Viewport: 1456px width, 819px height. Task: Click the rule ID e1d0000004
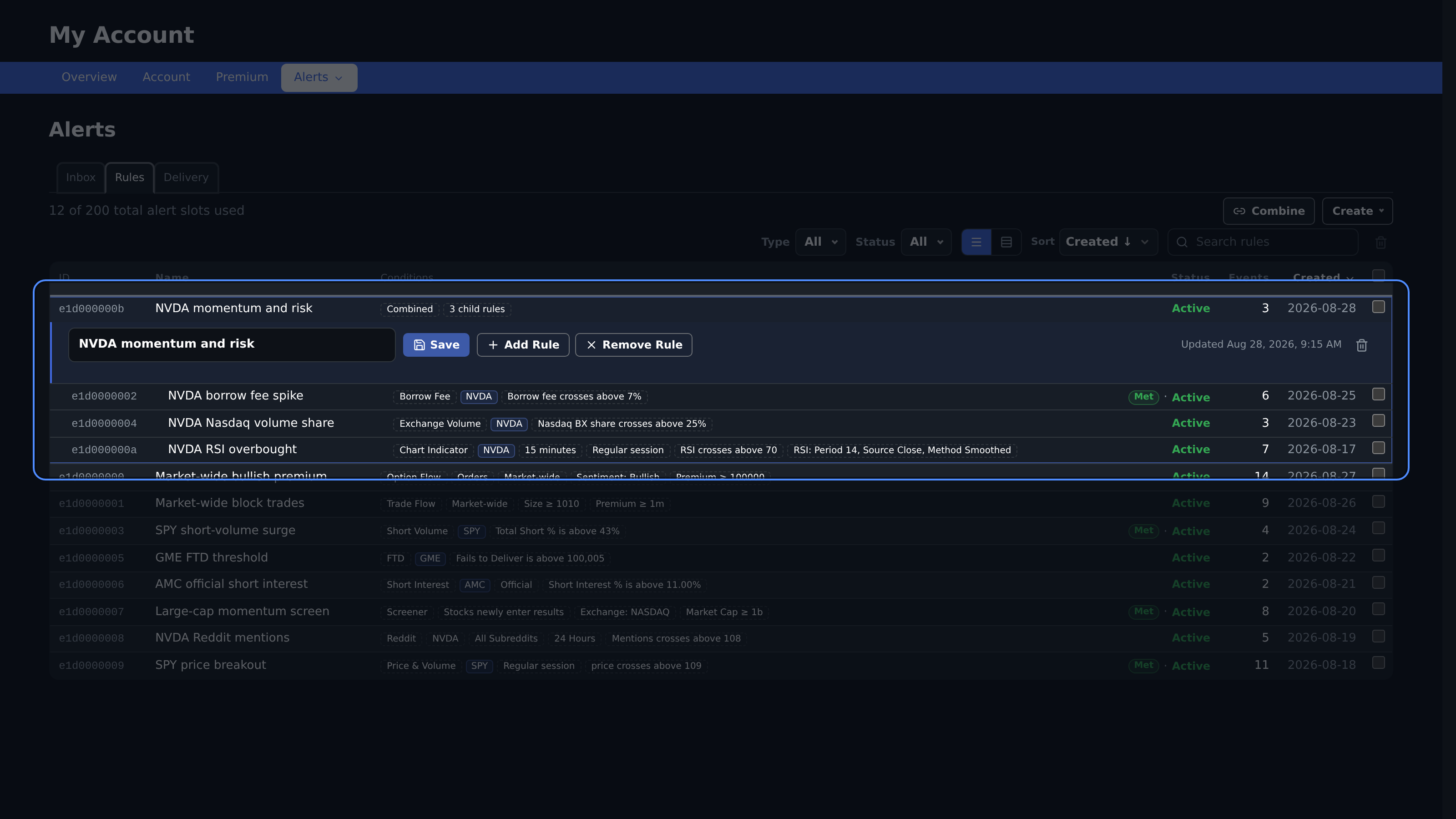(x=104, y=423)
